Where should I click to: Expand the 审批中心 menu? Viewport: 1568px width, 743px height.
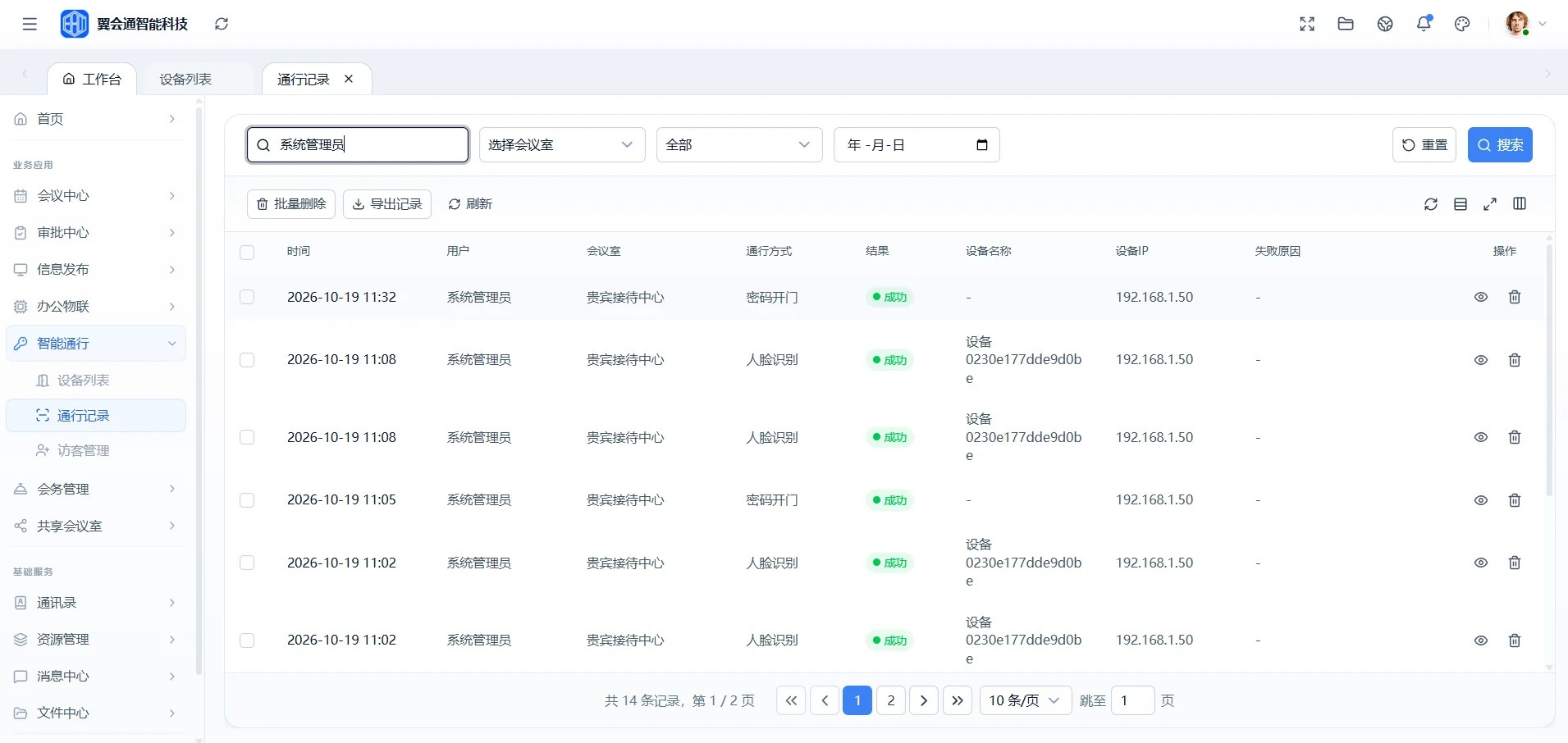point(96,233)
